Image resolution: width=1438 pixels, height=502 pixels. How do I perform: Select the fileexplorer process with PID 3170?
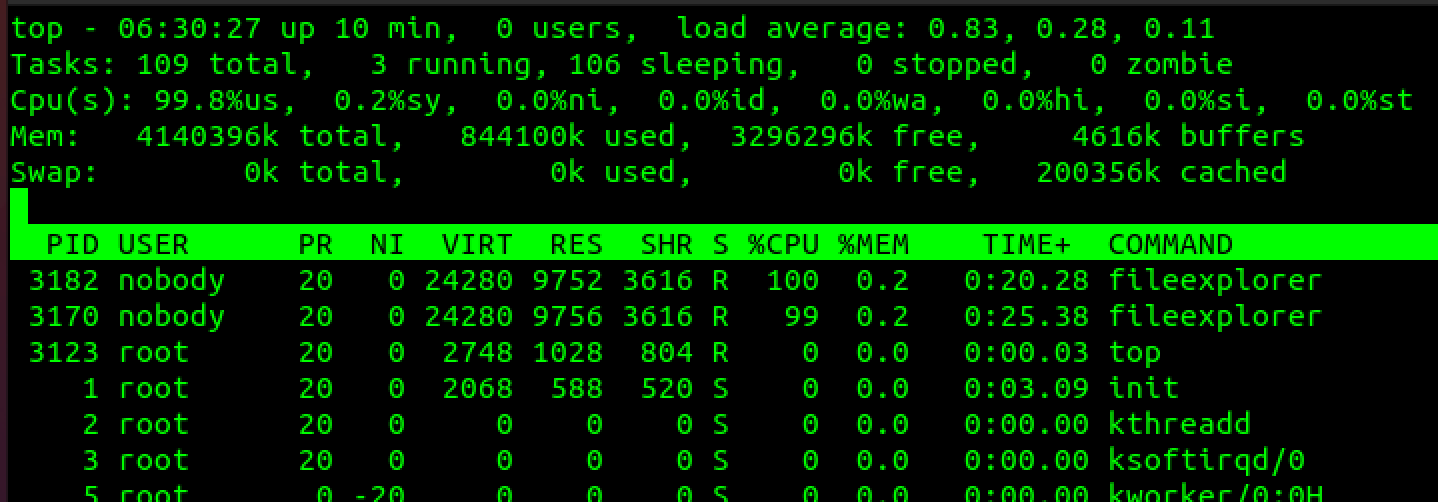(1214, 316)
